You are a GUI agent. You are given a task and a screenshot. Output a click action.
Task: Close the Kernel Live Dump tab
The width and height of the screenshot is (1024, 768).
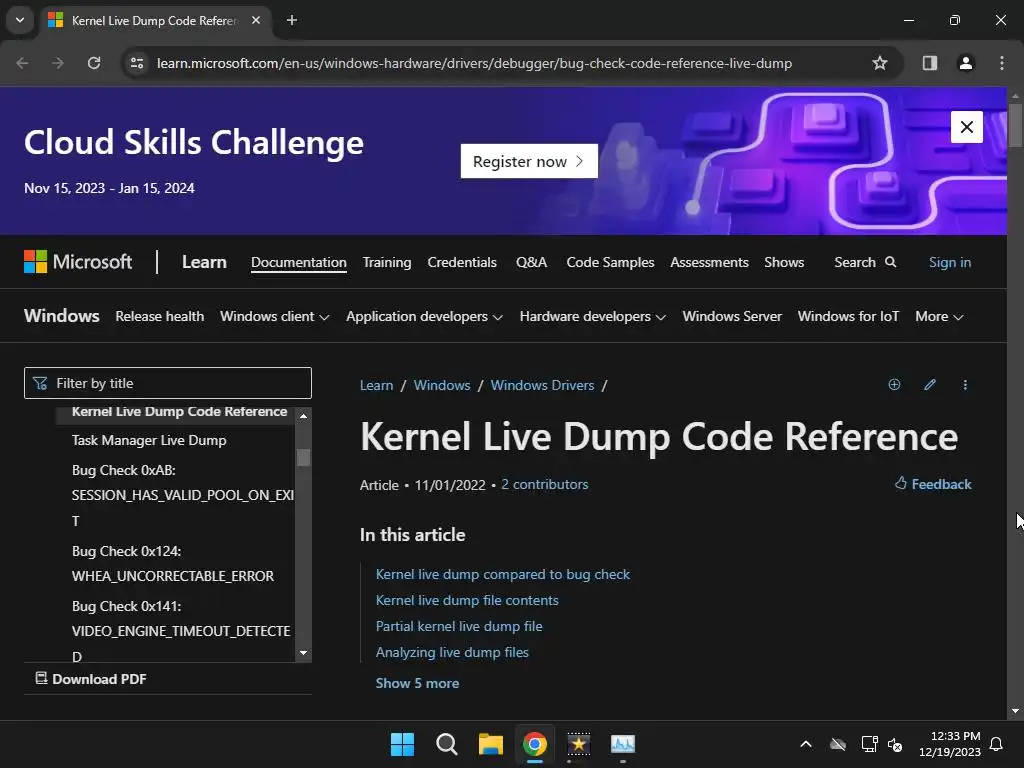[256, 20]
